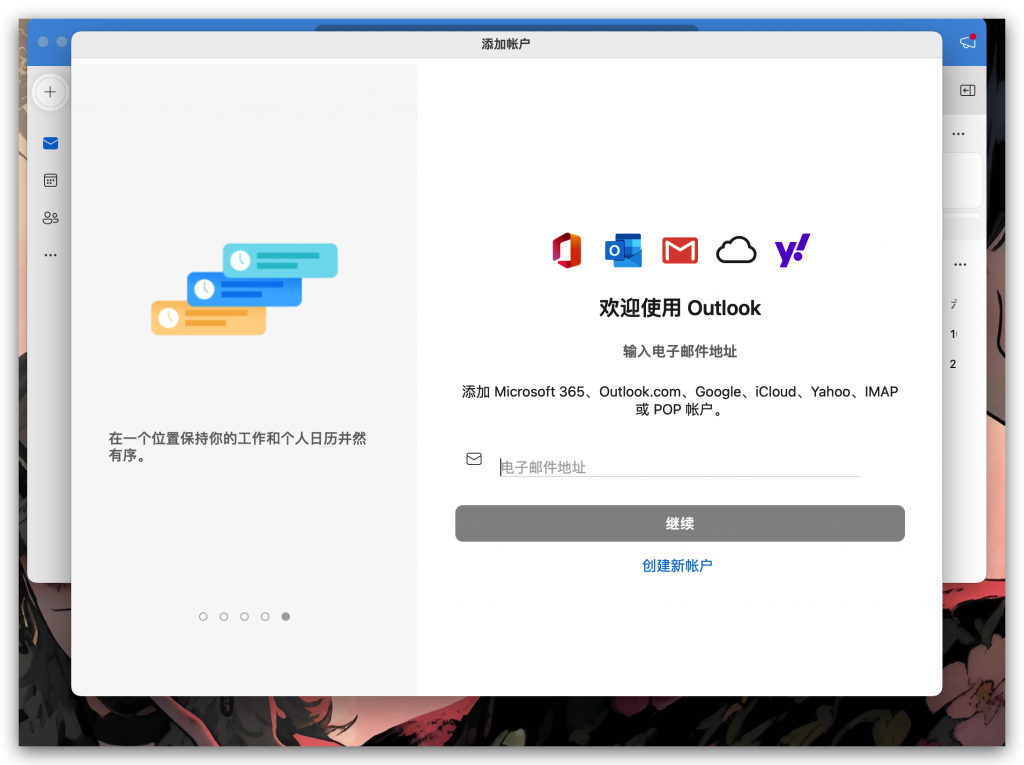Click the iCloud cloud icon

736,250
